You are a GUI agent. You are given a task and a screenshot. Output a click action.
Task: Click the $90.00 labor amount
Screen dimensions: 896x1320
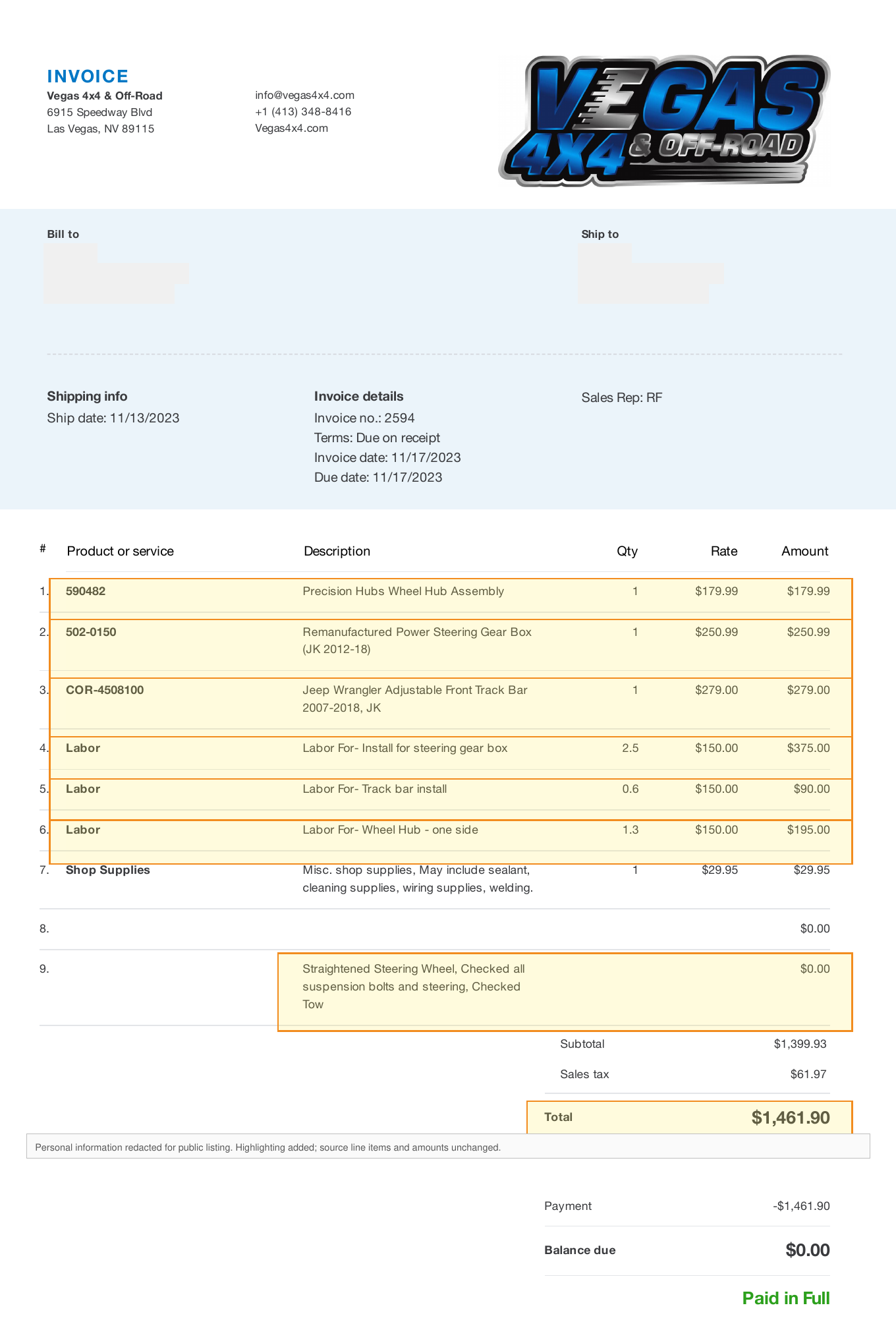[812, 789]
